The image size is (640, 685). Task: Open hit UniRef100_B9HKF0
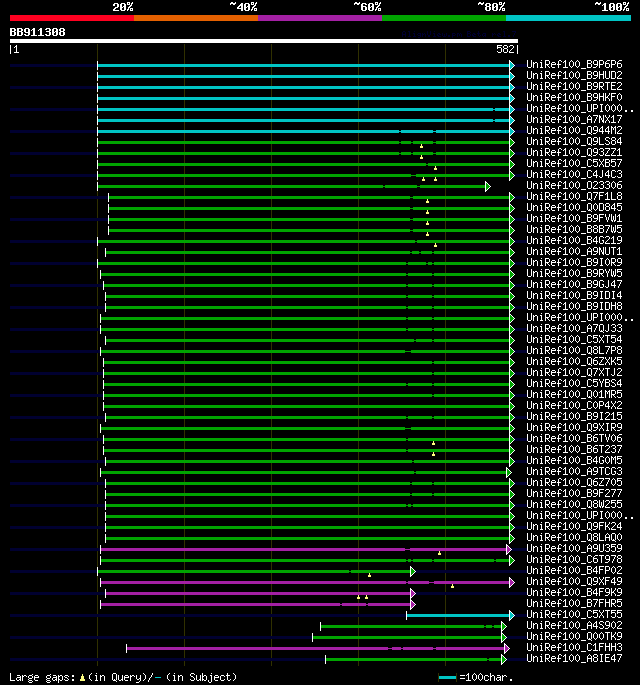point(574,97)
